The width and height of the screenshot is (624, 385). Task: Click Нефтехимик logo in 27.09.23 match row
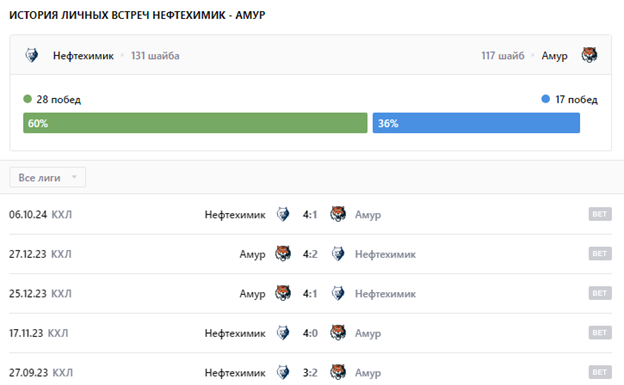click(283, 372)
